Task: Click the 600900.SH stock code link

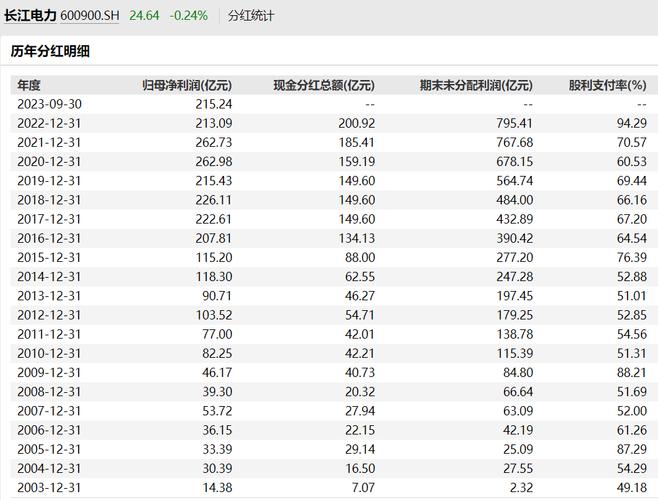Action: pos(90,16)
